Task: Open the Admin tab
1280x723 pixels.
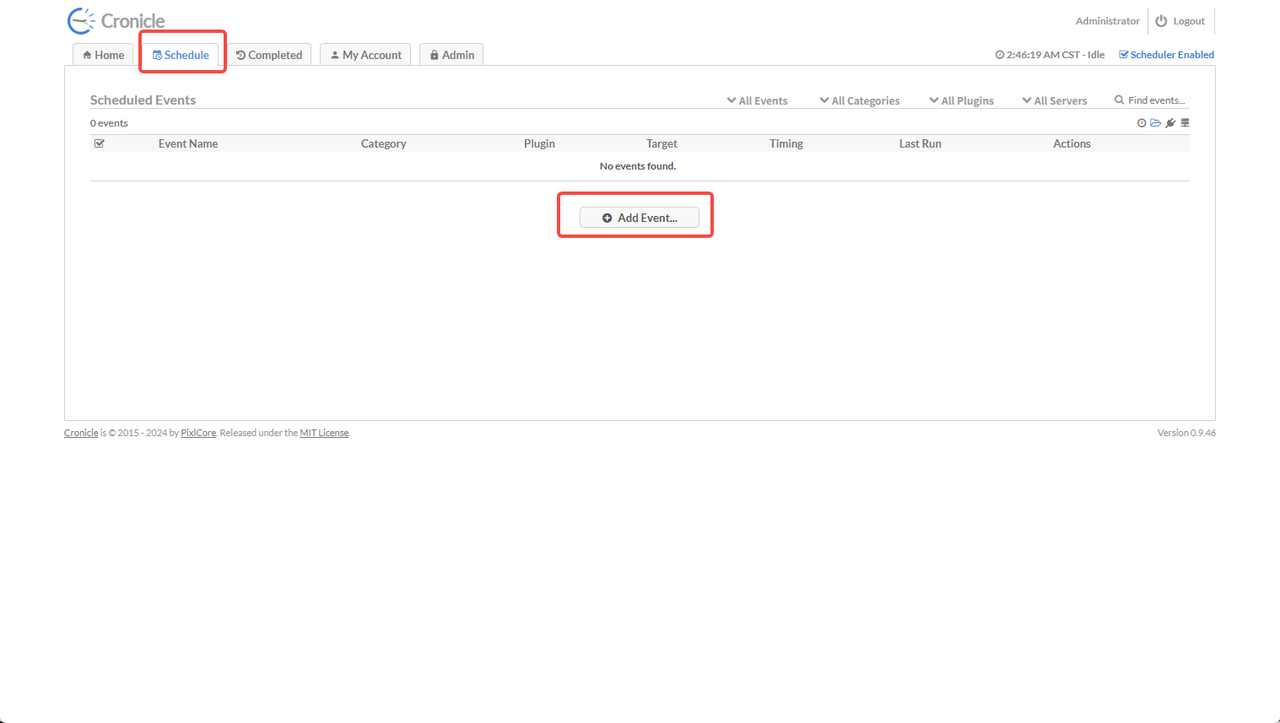Action: [451, 55]
